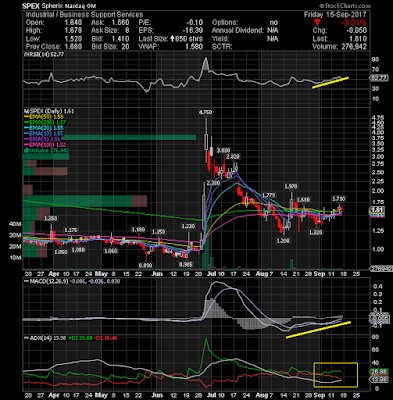This screenshot has height=400, width=393.
Task: Click the 1.220 low label near Sep
Action: [x=315, y=232]
